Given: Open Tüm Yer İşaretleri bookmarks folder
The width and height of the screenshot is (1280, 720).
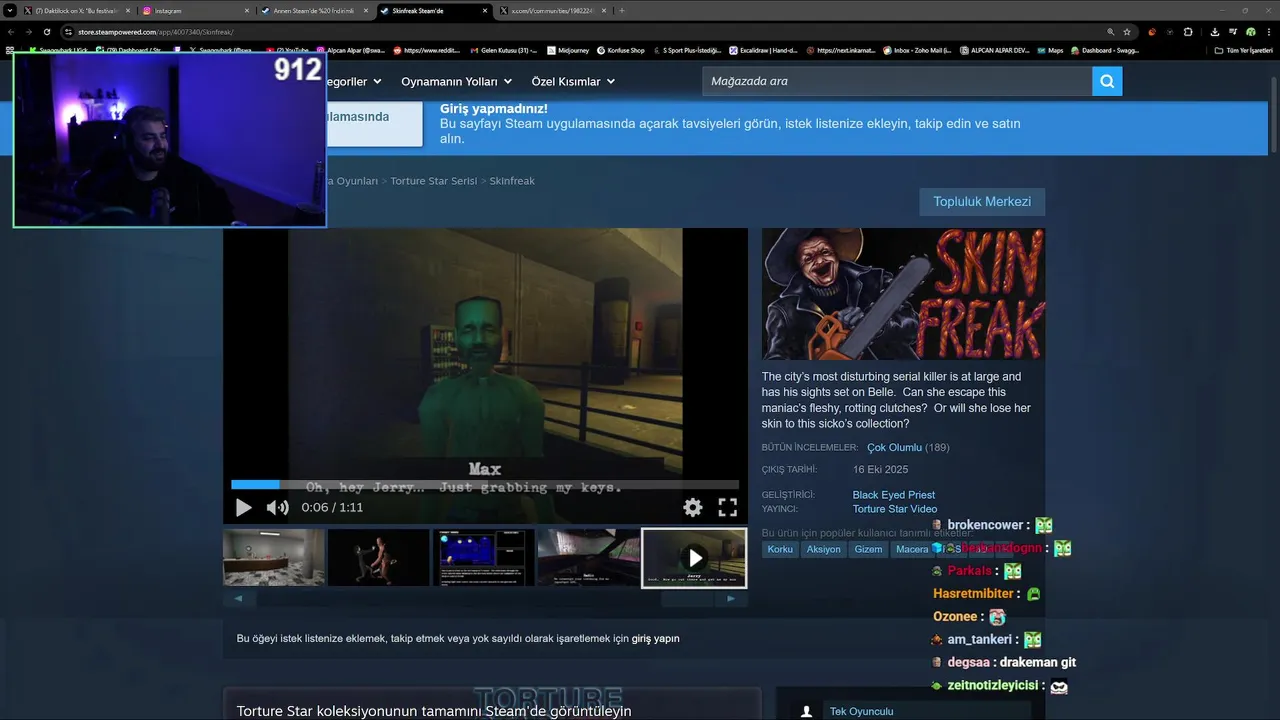Looking at the screenshot, I should [1243, 50].
